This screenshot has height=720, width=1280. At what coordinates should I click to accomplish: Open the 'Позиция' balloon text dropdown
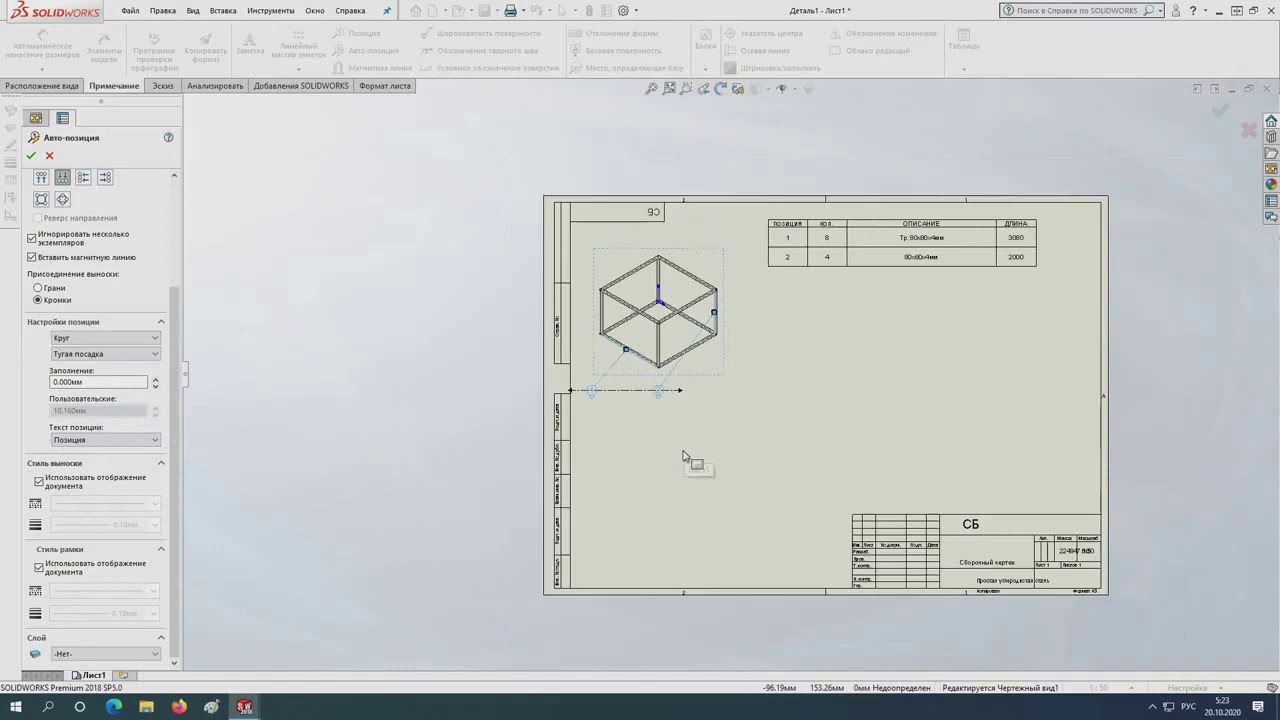pyautogui.click(x=105, y=440)
